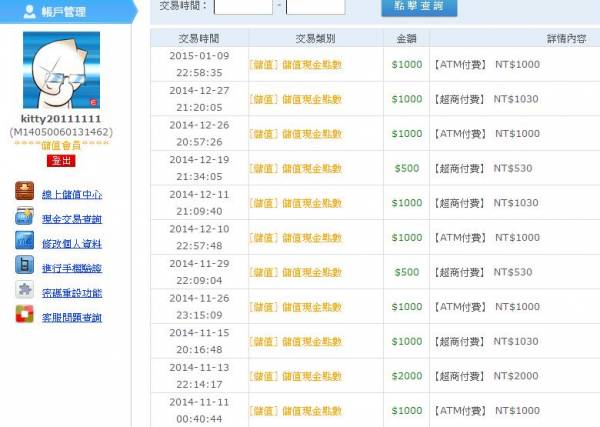Click the 修改個人資料 sidebar icon

click(x=25, y=242)
